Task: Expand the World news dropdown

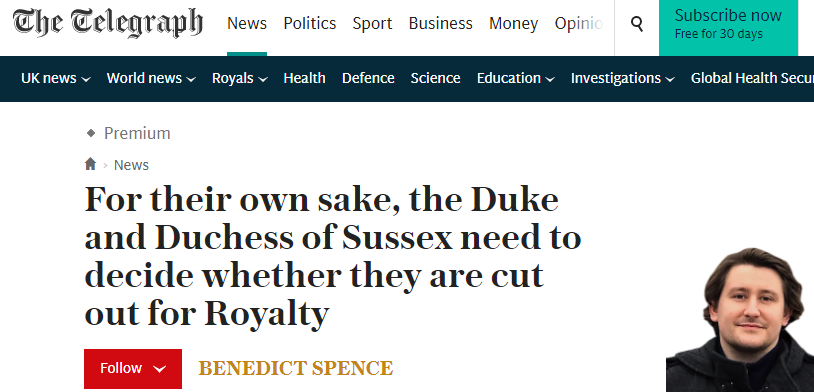Action: click(191, 79)
